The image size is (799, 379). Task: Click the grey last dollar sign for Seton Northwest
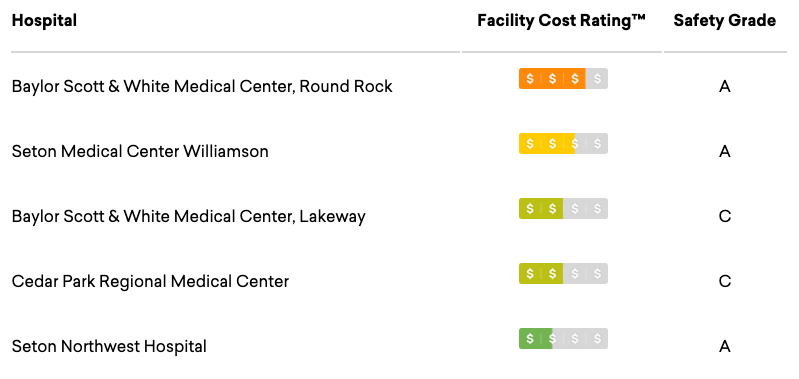click(597, 339)
